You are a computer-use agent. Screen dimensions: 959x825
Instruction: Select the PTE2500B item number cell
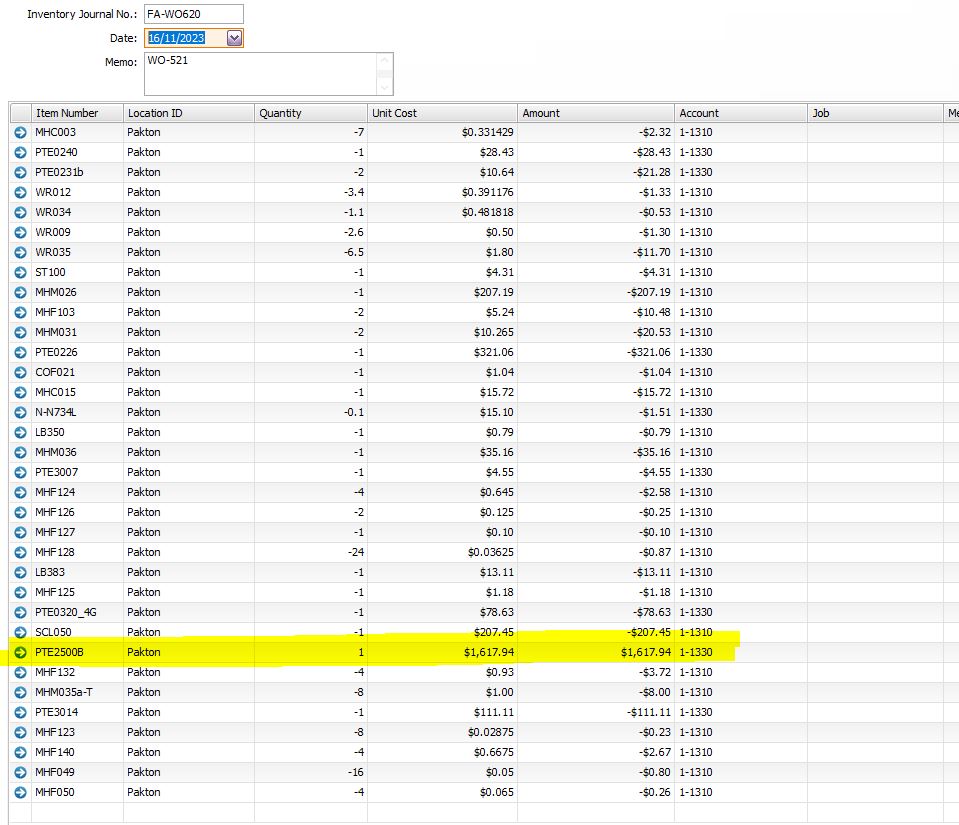pyautogui.click(x=77, y=653)
